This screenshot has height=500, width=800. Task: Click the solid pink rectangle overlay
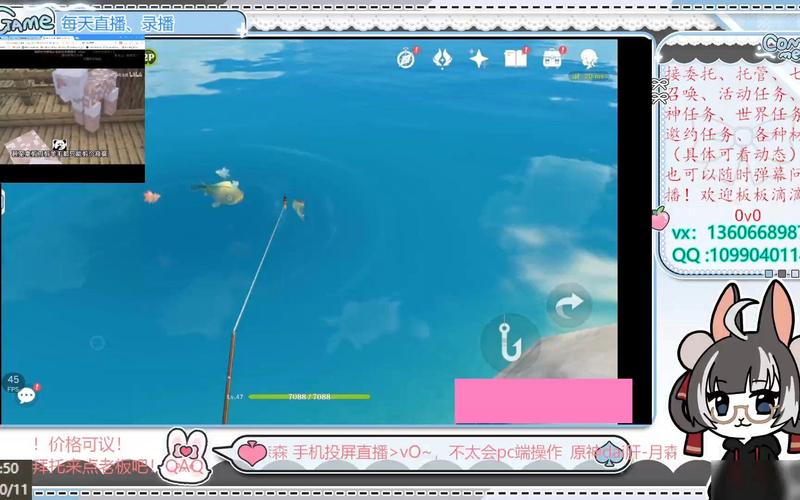click(x=543, y=400)
